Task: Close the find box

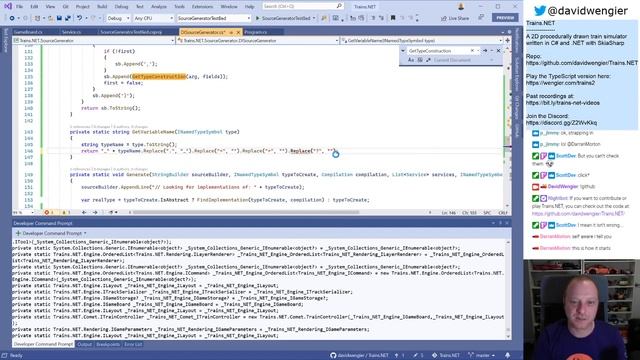Action: point(498,51)
